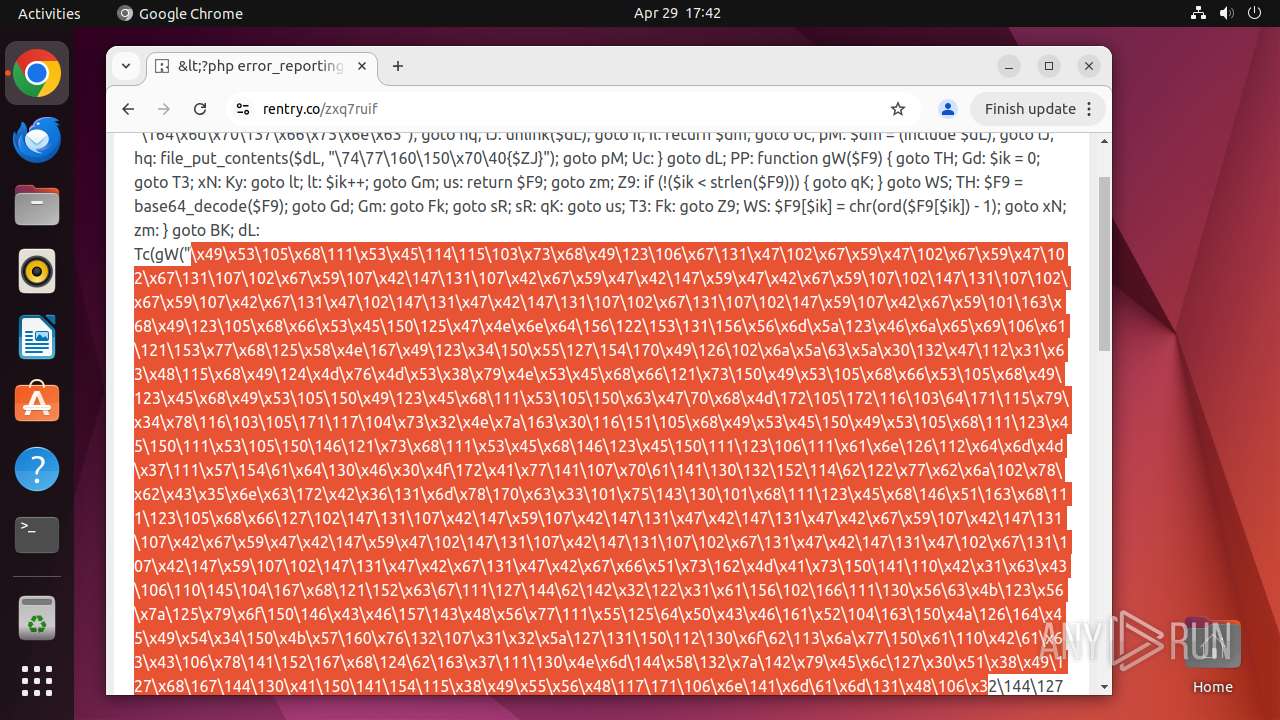The width and height of the screenshot is (1280, 720).
Task: Bookmark this page with the star
Action: [x=898, y=109]
